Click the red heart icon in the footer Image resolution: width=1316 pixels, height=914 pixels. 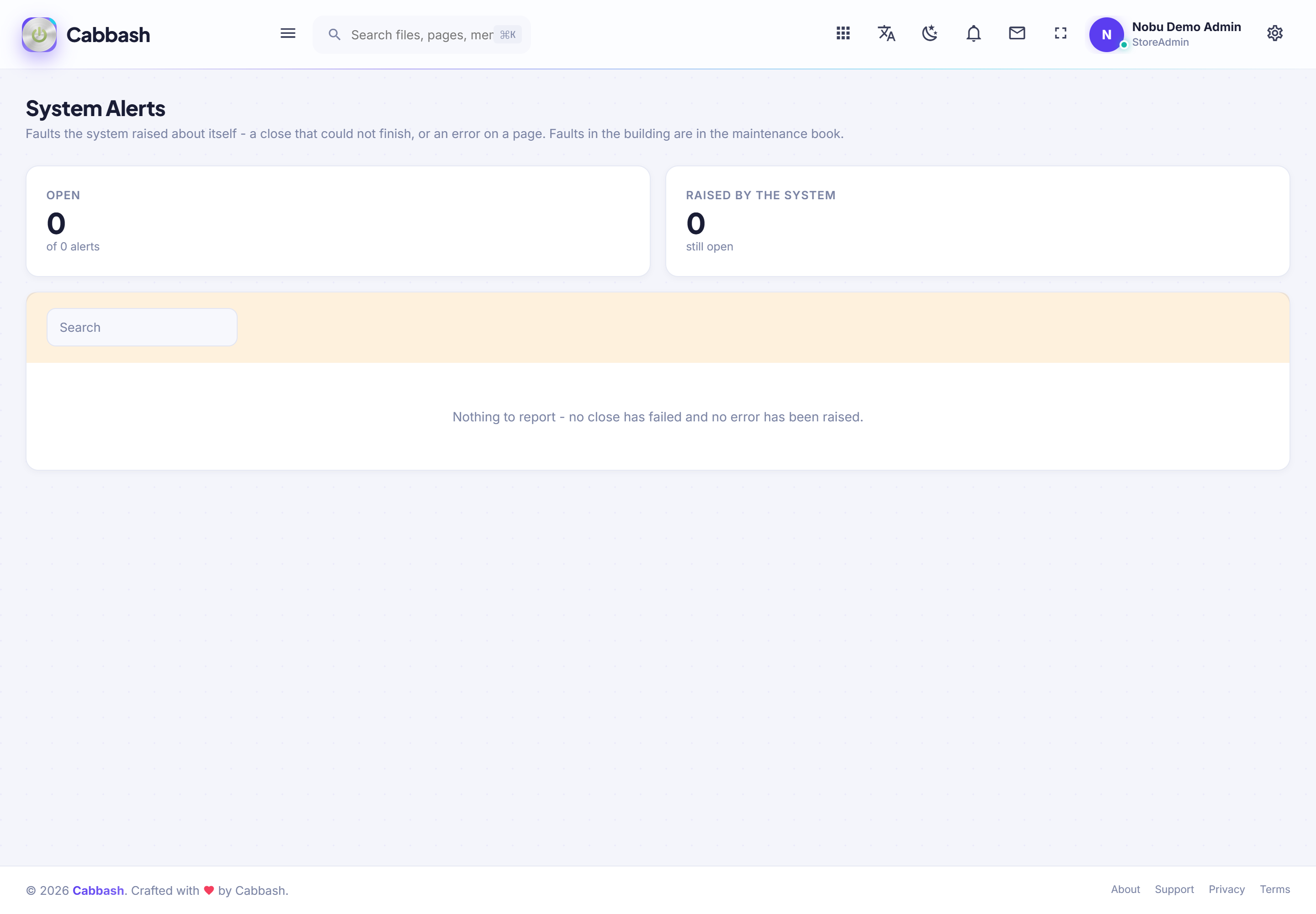(208, 891)
